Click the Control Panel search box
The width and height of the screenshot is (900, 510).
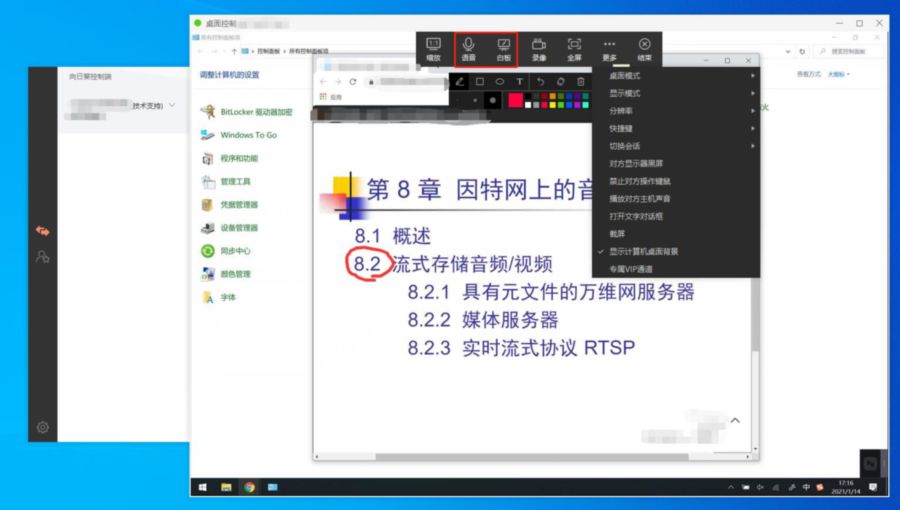click(848, 52)
